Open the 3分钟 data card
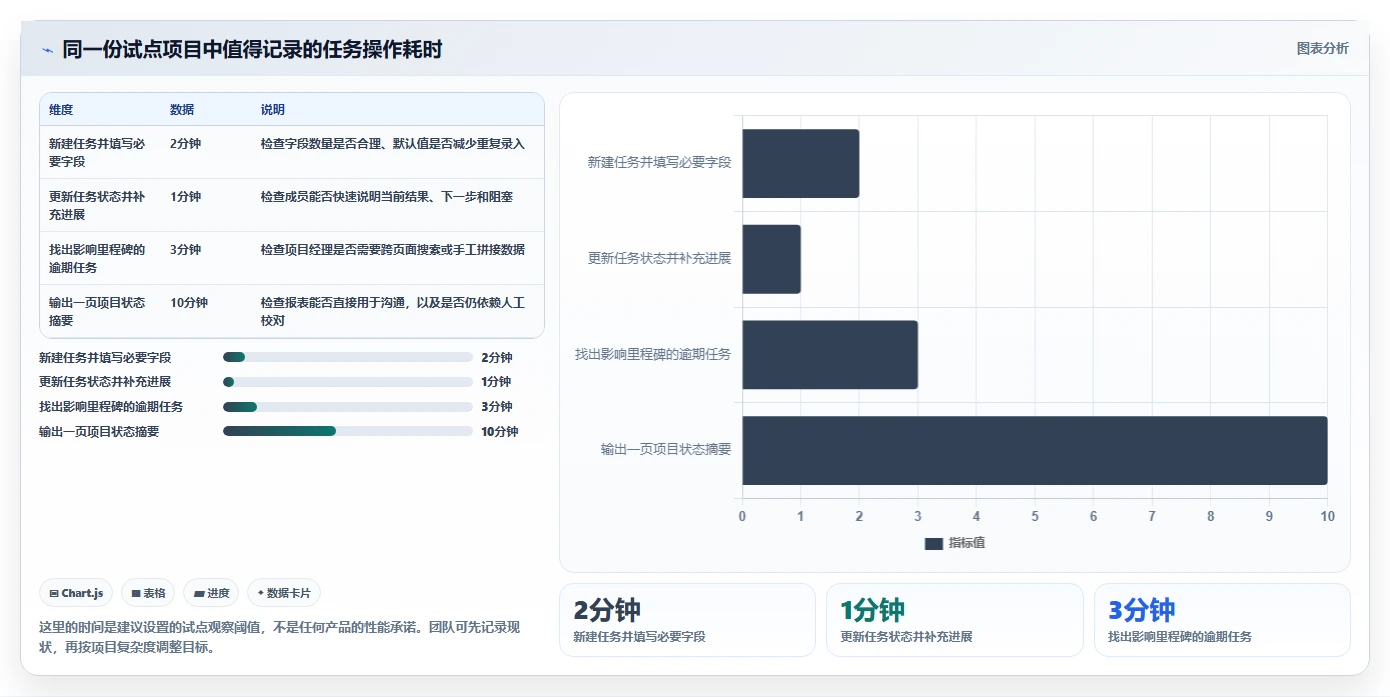This screenshot has width=1390, height=697. [x=1222, y=620]
